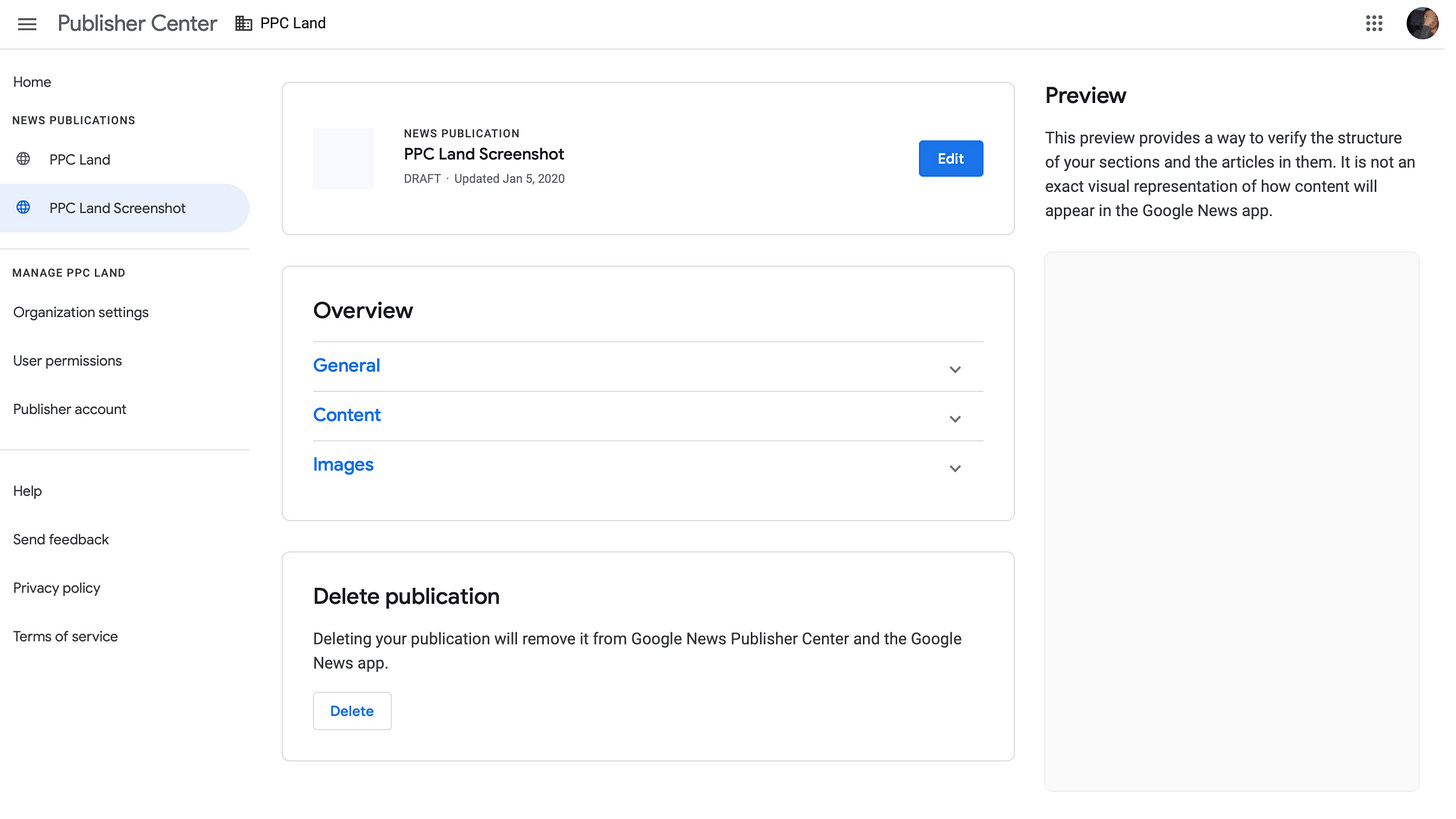Go to Home in the sidebar

tap(32, 82)
